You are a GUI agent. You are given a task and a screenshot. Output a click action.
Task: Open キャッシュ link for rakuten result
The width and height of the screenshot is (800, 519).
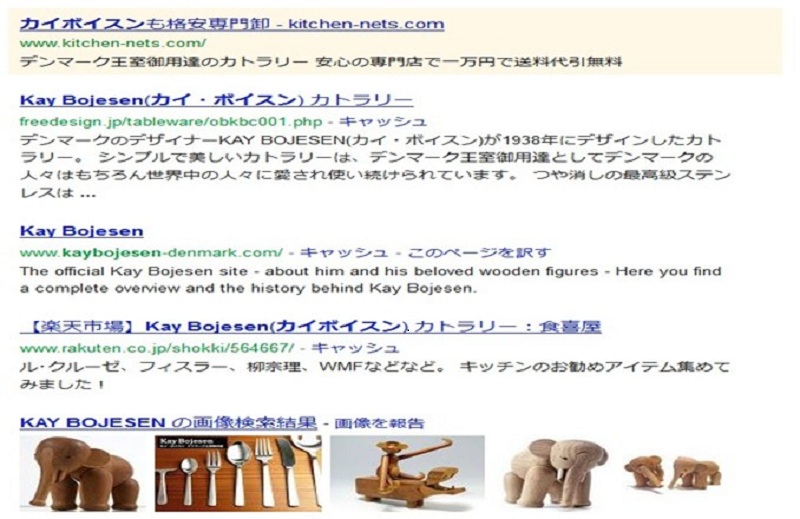point(355,348)
